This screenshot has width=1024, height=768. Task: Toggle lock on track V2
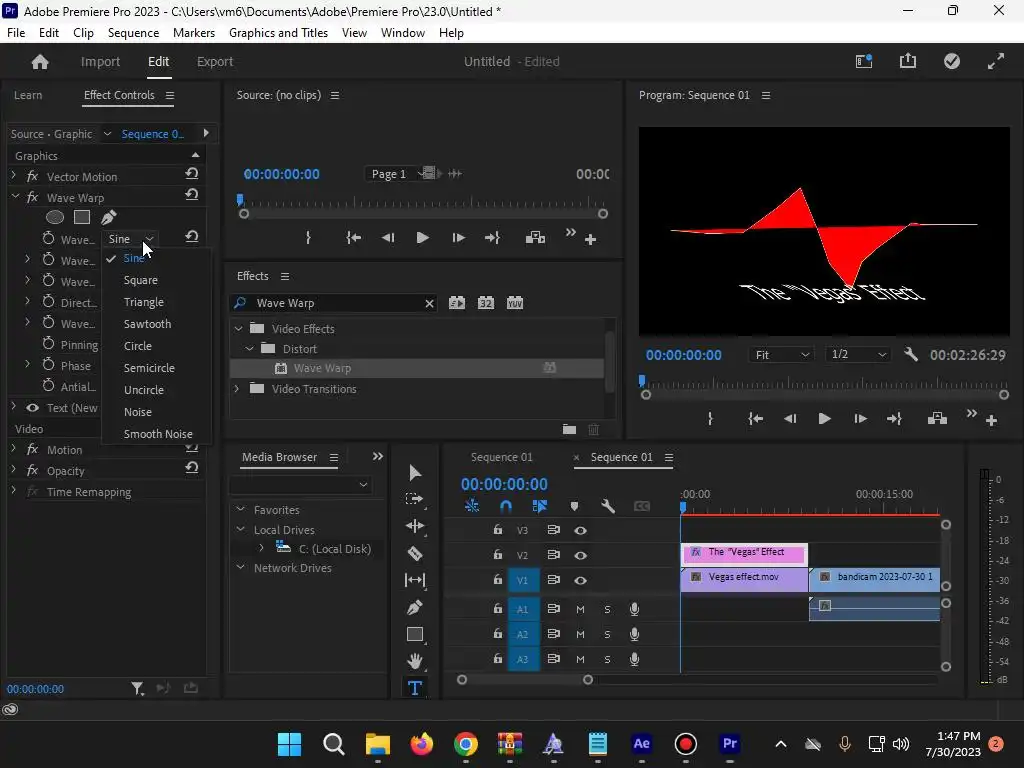click(498, 554)
